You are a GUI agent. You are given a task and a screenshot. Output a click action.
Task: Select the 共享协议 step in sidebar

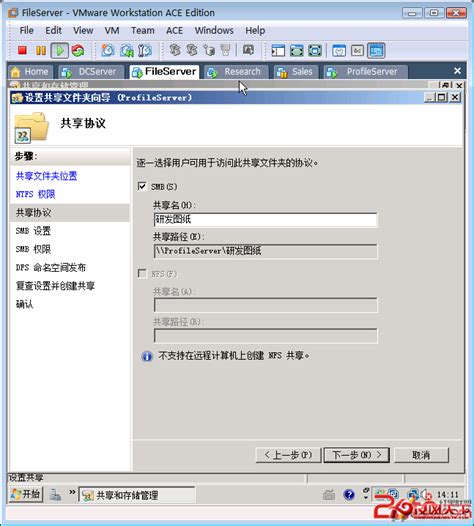[x=70, y=213]
